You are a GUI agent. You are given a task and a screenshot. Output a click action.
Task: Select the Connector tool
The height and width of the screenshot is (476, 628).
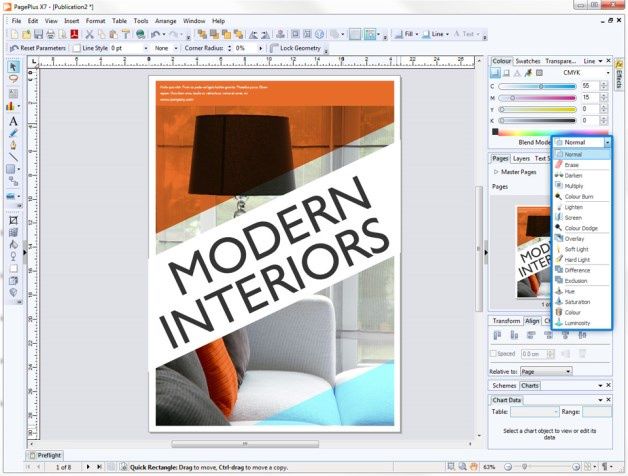13,181
